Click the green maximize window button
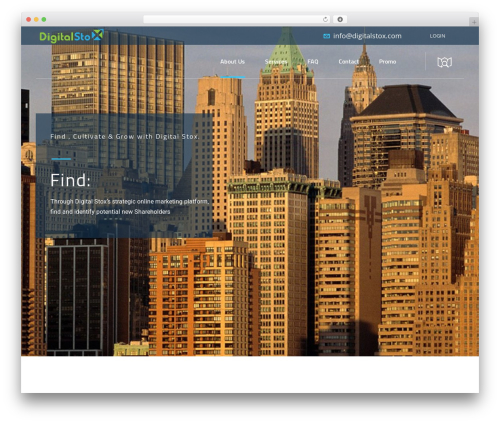 (44, 19)
